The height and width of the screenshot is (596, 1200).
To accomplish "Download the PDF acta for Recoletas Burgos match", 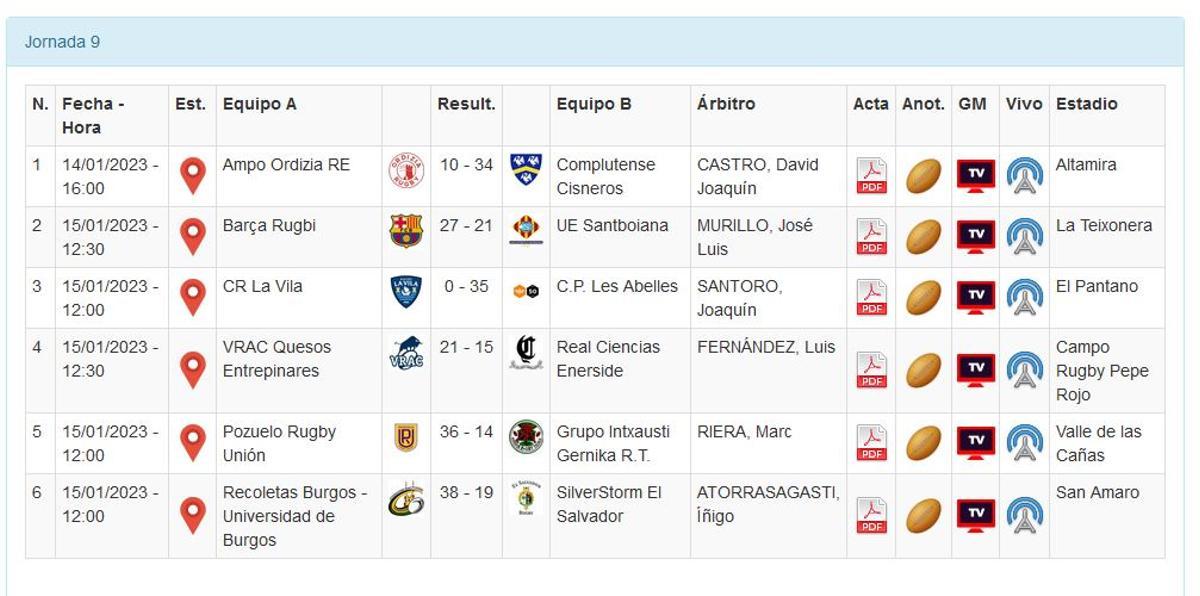I will coord(872,510).
